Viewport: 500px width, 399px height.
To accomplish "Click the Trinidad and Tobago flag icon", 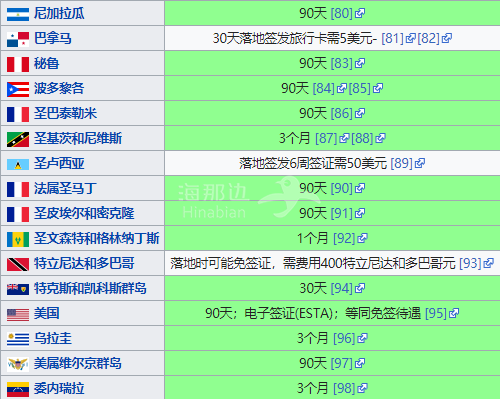I will tap(18, 264).
